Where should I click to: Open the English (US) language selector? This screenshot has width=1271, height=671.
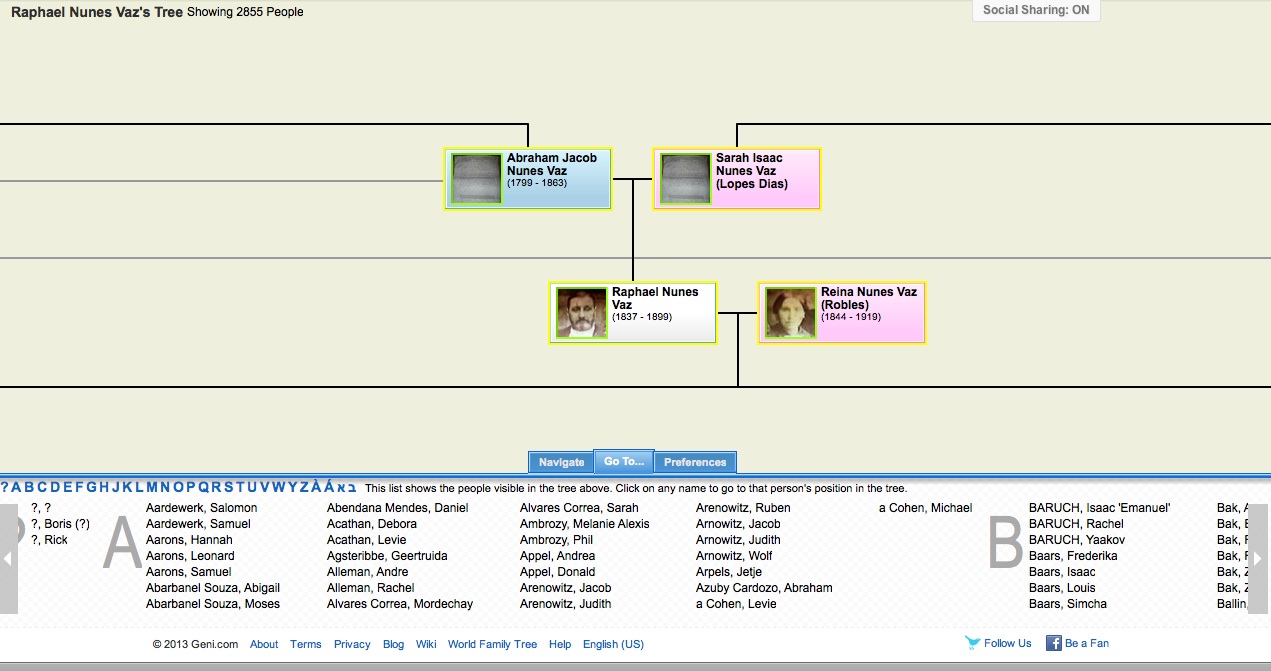click(613, 643)
